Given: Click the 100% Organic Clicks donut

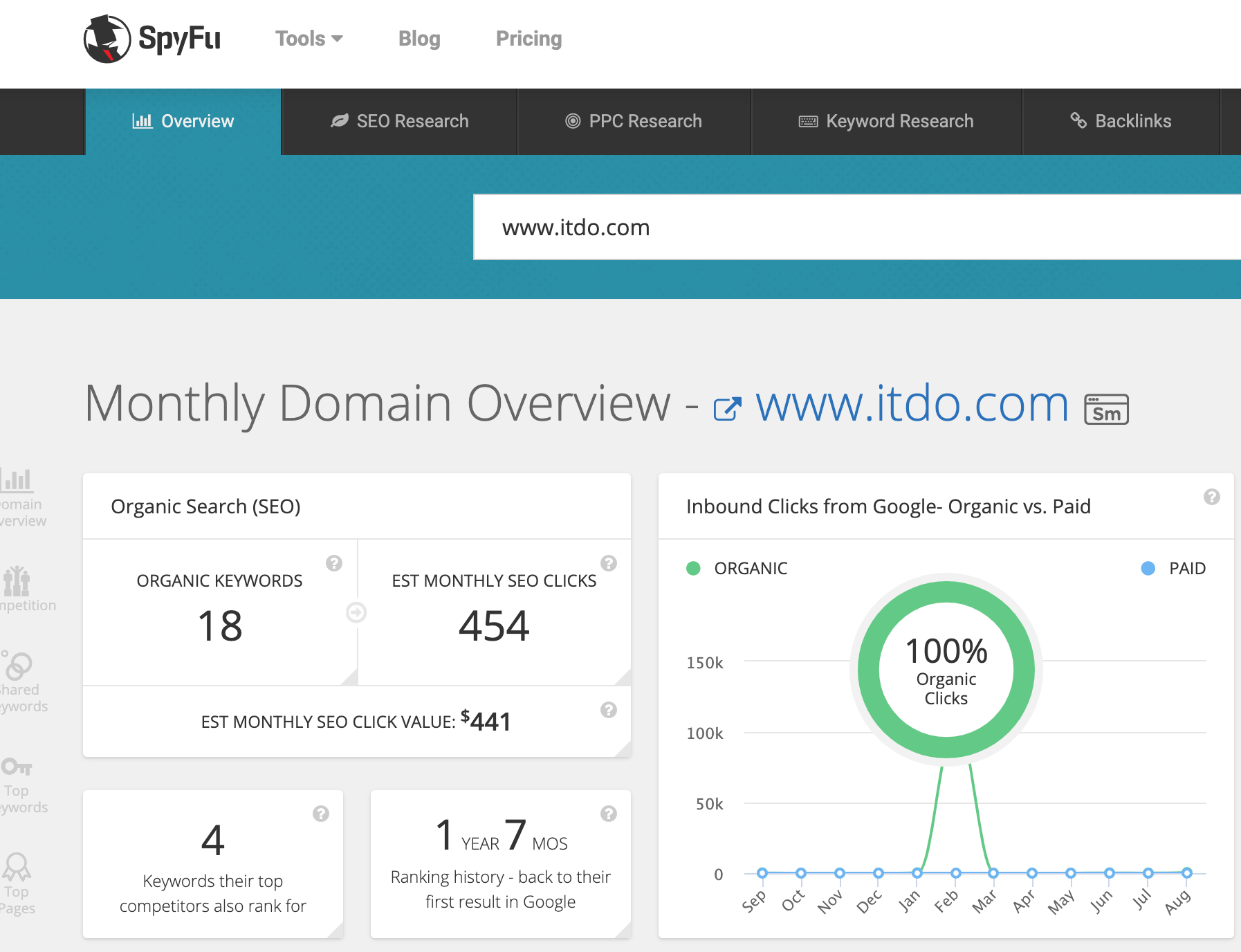Looking at the screenshot, I should click(946, 670).
